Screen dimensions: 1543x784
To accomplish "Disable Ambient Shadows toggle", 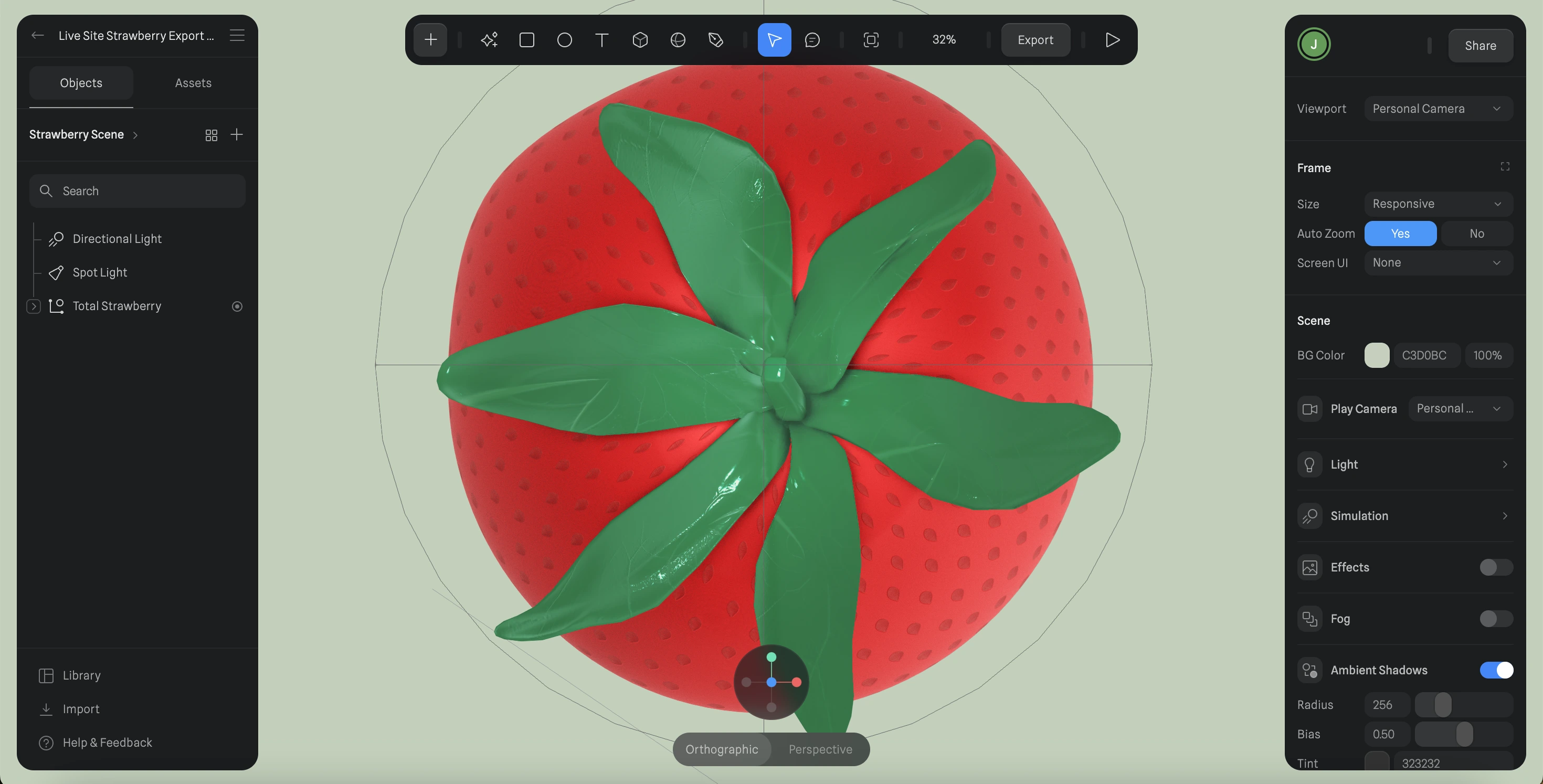I will pos(1496,670).
